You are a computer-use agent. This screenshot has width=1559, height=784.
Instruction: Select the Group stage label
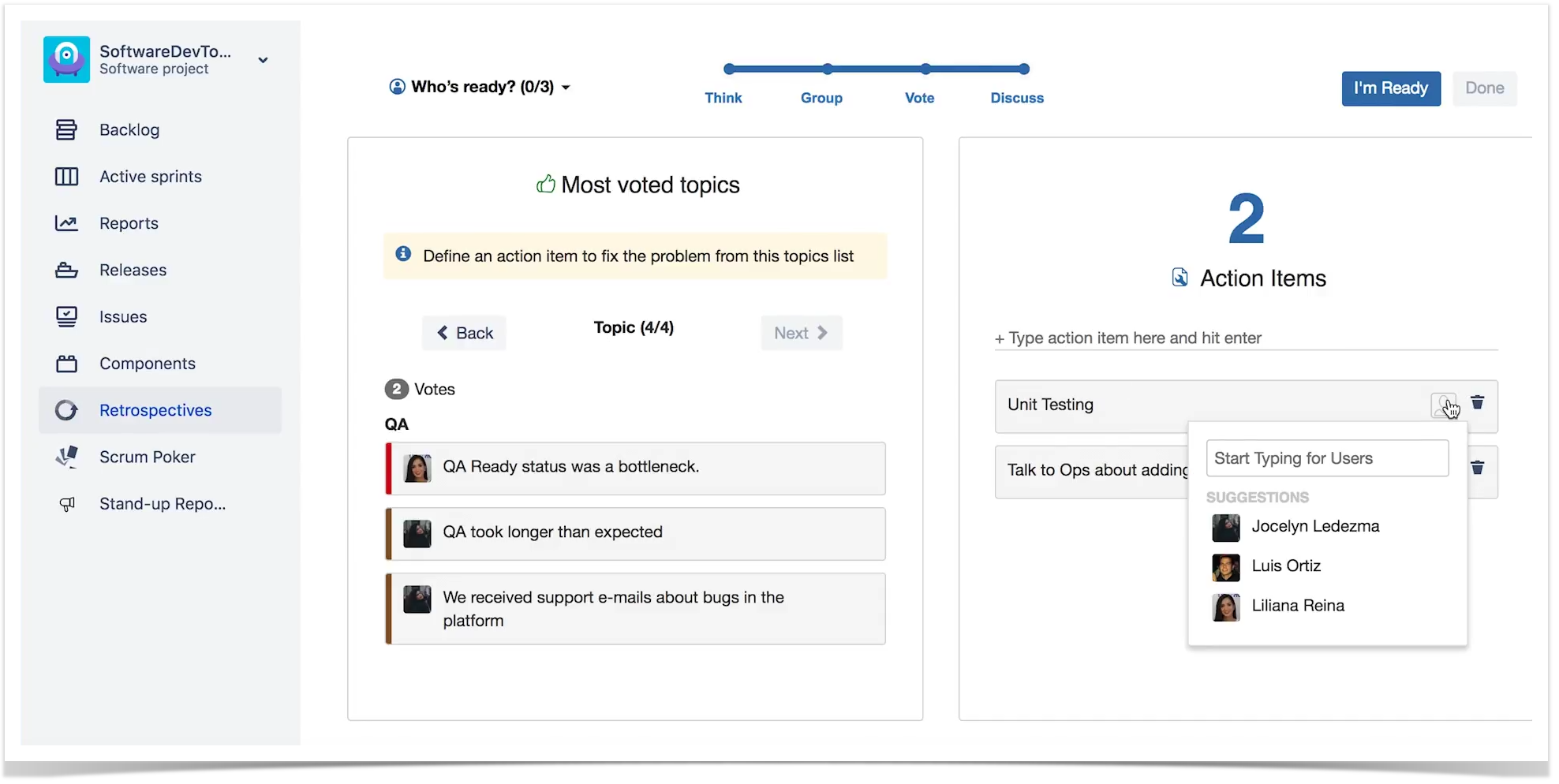(x=821, y=98)
